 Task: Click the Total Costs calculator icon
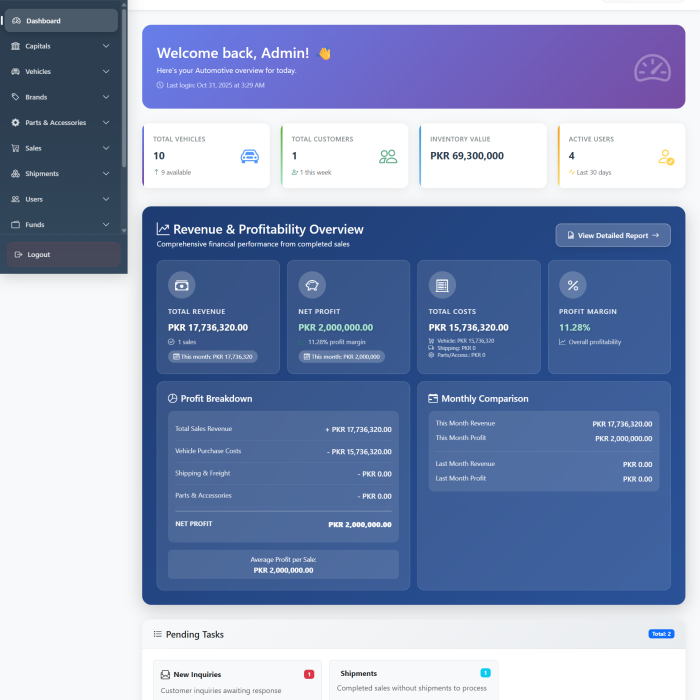[442, 285]
